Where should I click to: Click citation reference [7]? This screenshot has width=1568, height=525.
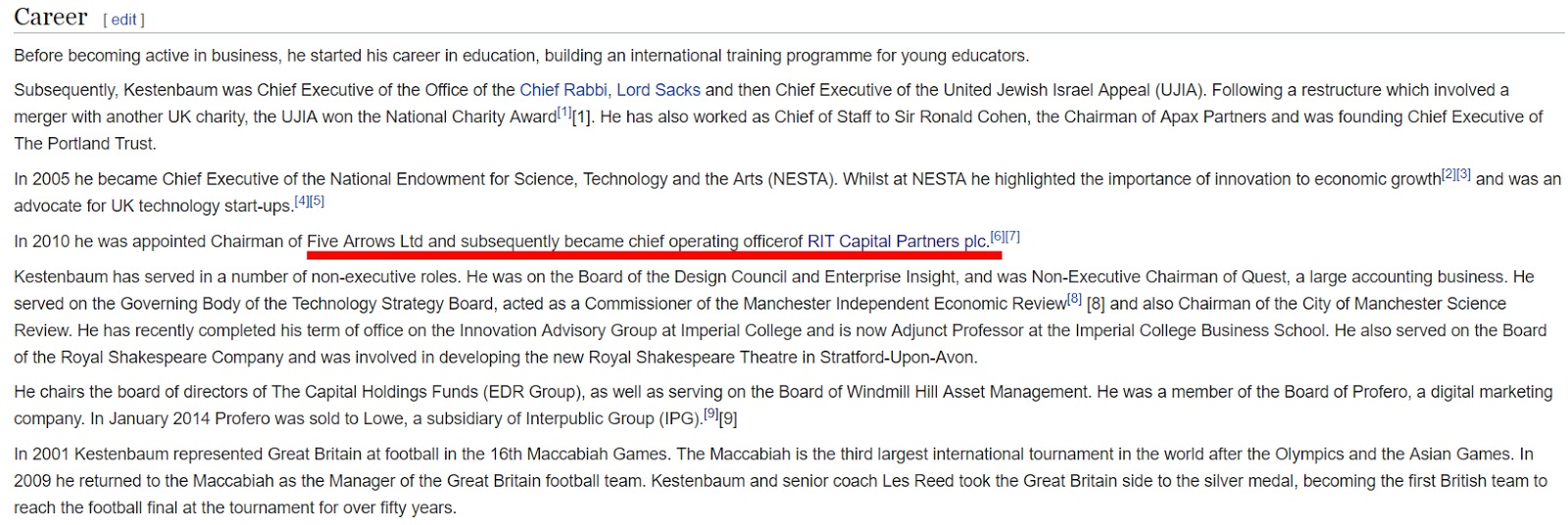1012,236
